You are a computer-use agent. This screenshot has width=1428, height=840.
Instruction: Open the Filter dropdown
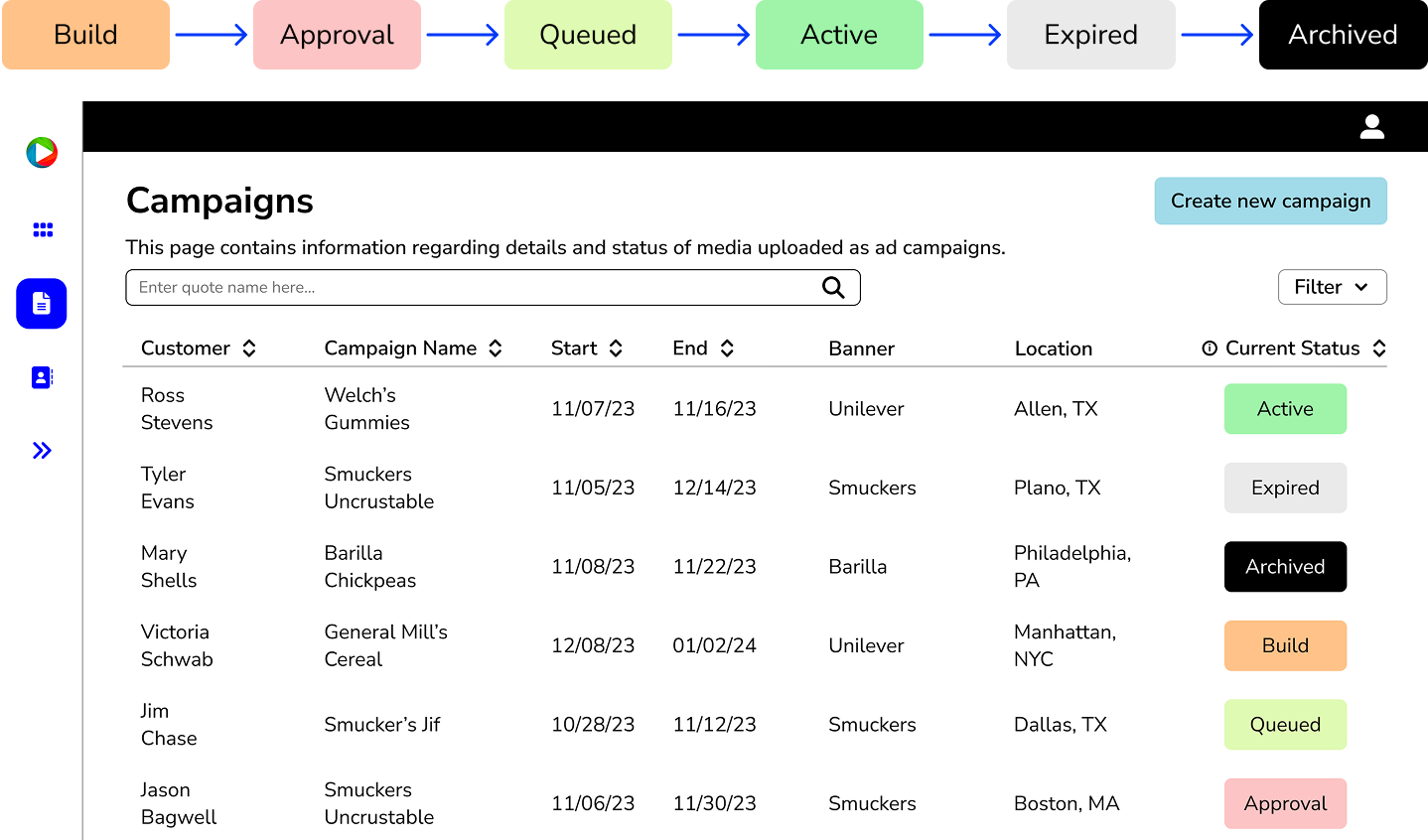(x=1332, y=287)
